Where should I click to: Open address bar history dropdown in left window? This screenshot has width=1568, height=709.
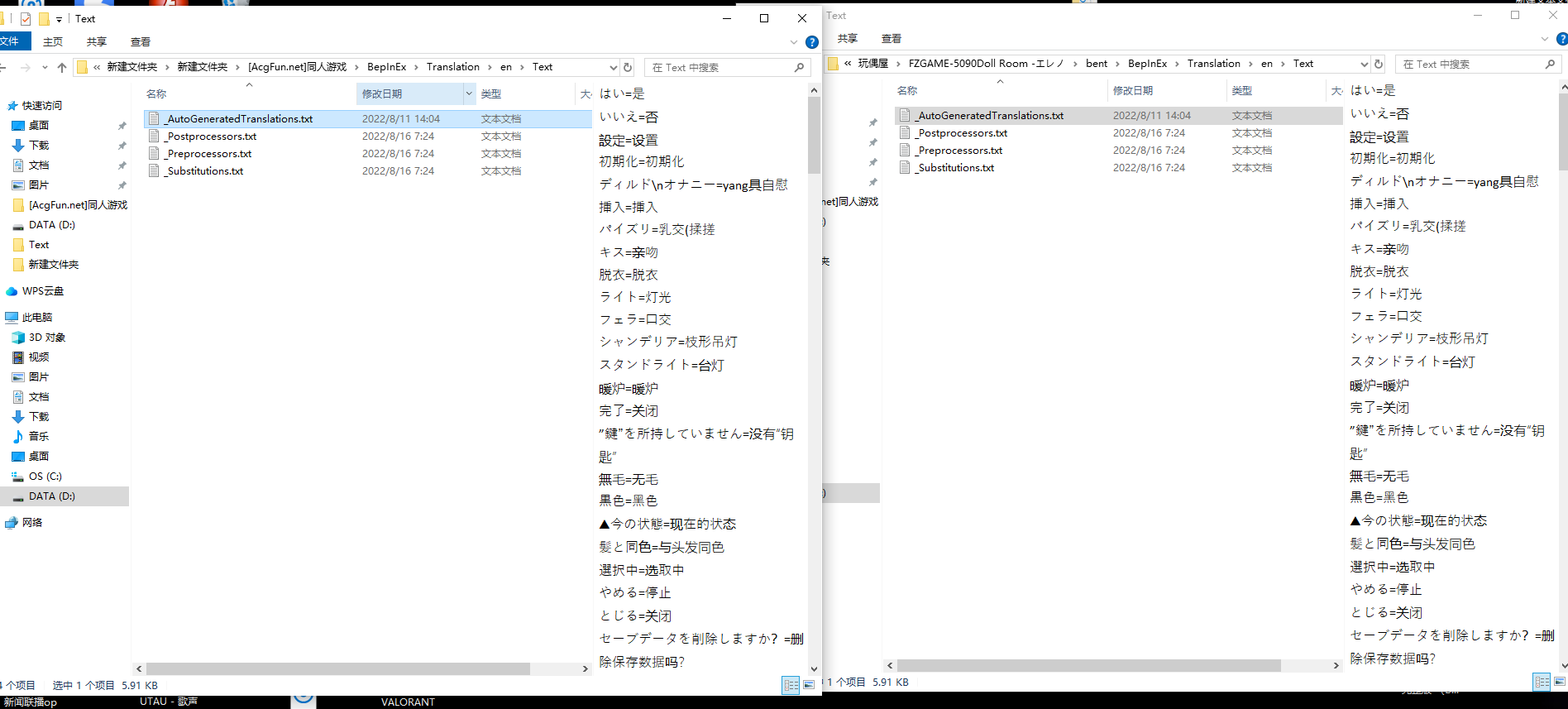(x=613, y=68)
